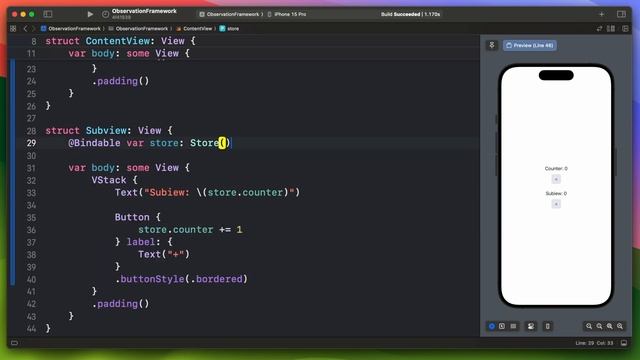This screenshot has height=360, width=640.
Task: Choose run destination iPhone 15 Pro
Action: [x=287, y=14]
